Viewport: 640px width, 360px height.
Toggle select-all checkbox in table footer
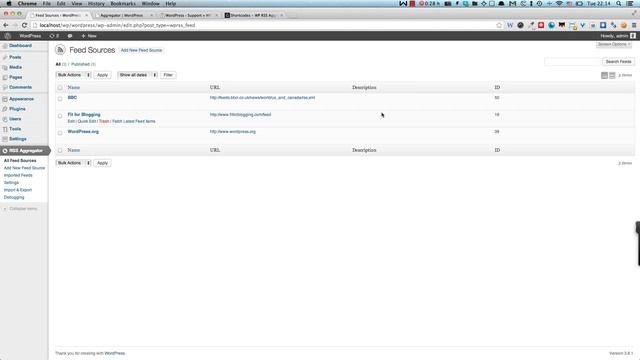coord(60,150)
